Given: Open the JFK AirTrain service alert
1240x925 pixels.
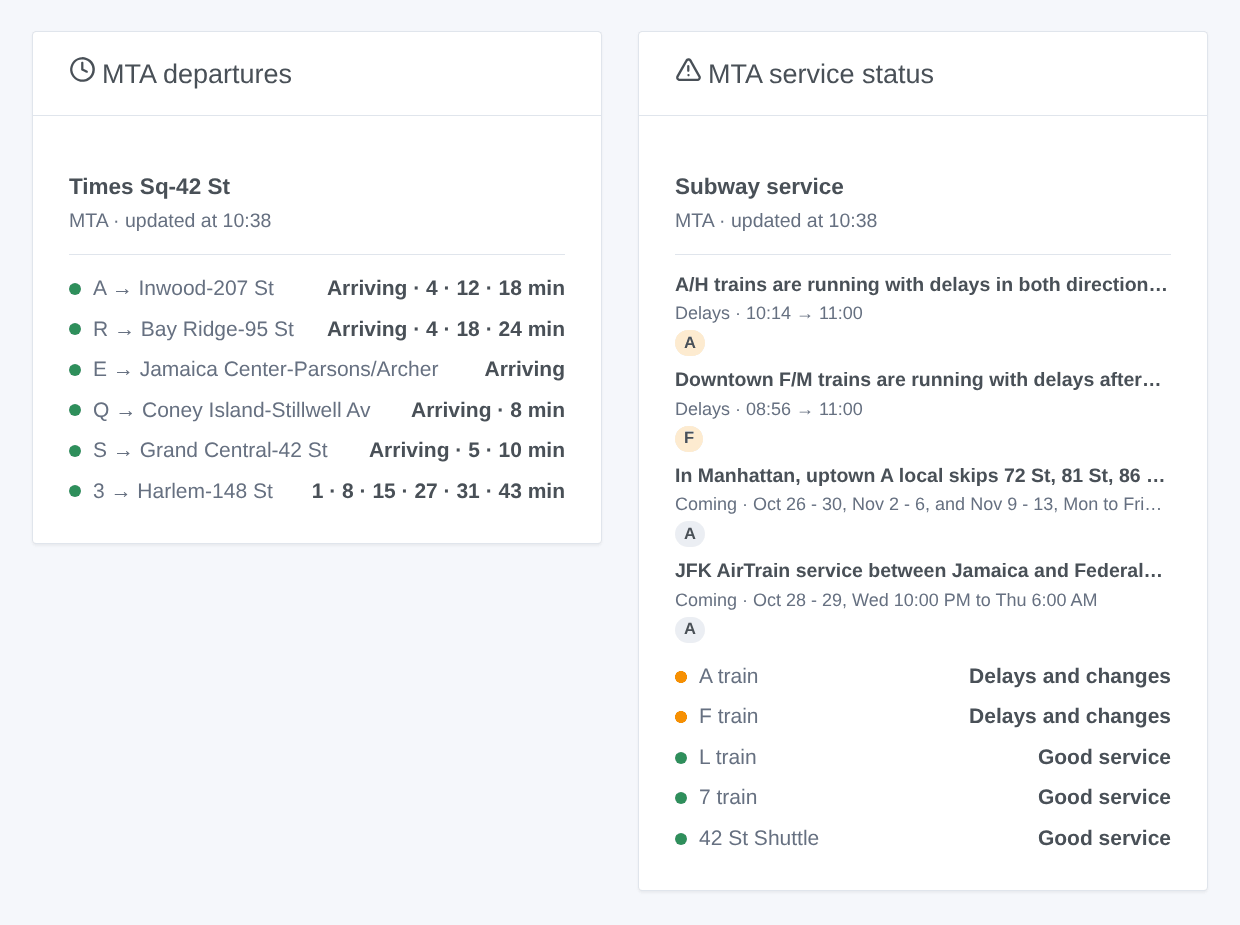Looking at the screenshot, I should pyautogui.click(x=919, y=571).
